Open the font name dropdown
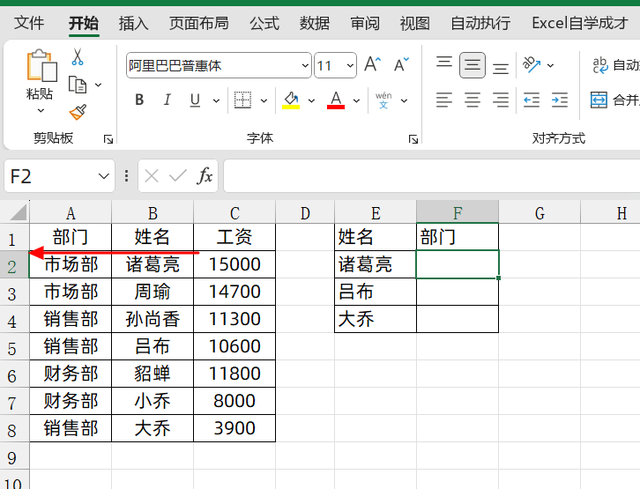640x489 pixels. tap(305, 67)
